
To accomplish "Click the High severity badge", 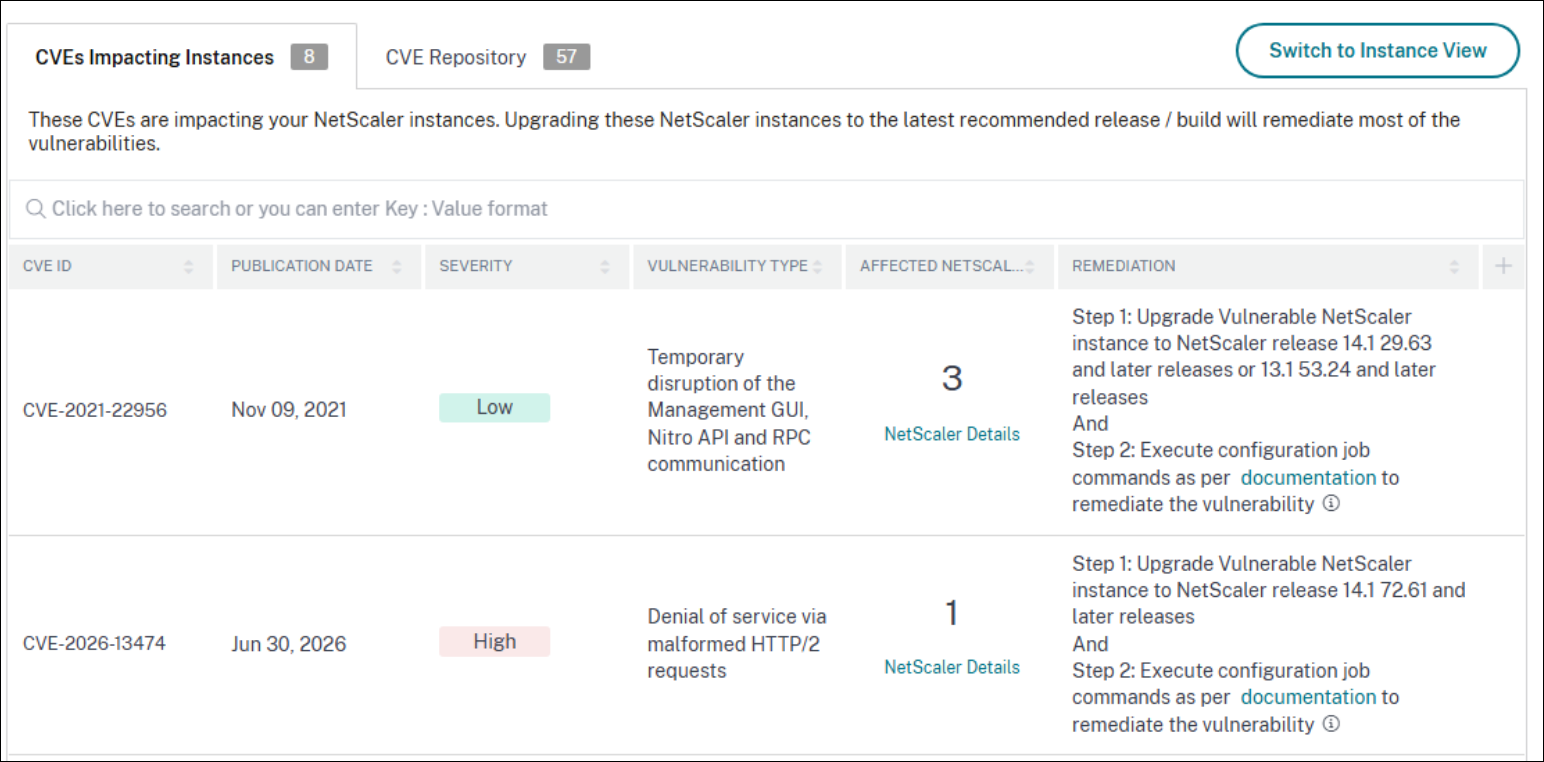I will 494,641.
